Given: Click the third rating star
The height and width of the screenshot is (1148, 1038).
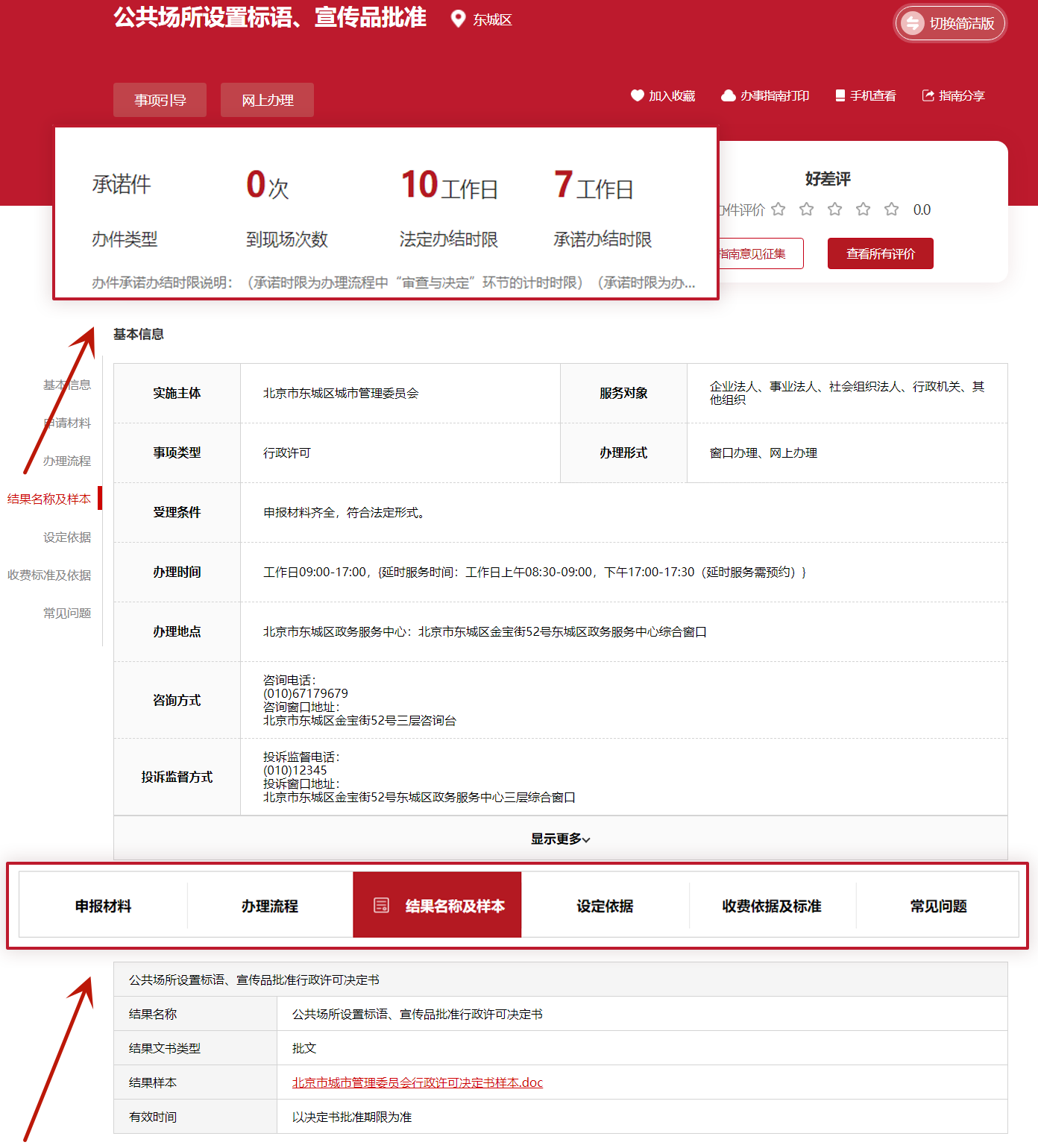Looking at the screenshot, I should click(x=835, y=209).
